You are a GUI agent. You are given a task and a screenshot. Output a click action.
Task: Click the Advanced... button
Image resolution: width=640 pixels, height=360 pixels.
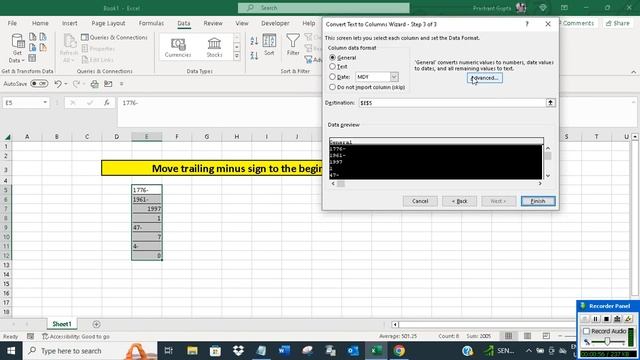click(x=484, y=78)
